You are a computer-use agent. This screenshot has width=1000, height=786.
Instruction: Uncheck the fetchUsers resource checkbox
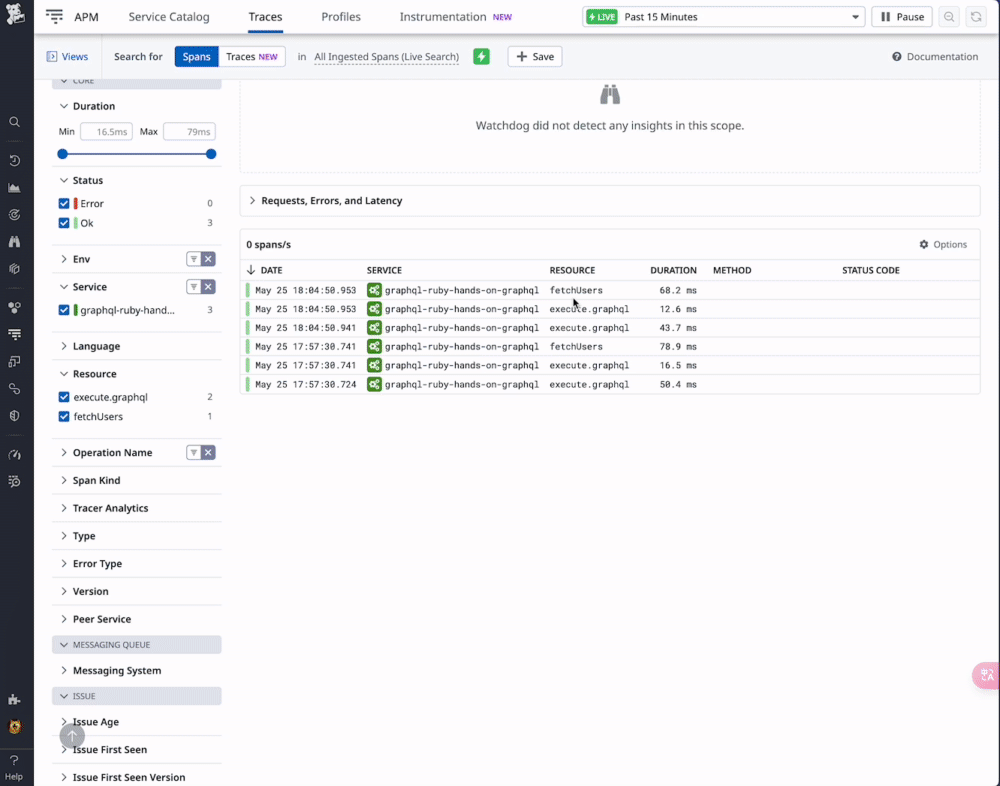pyautogui.click(x=64, y=417)
